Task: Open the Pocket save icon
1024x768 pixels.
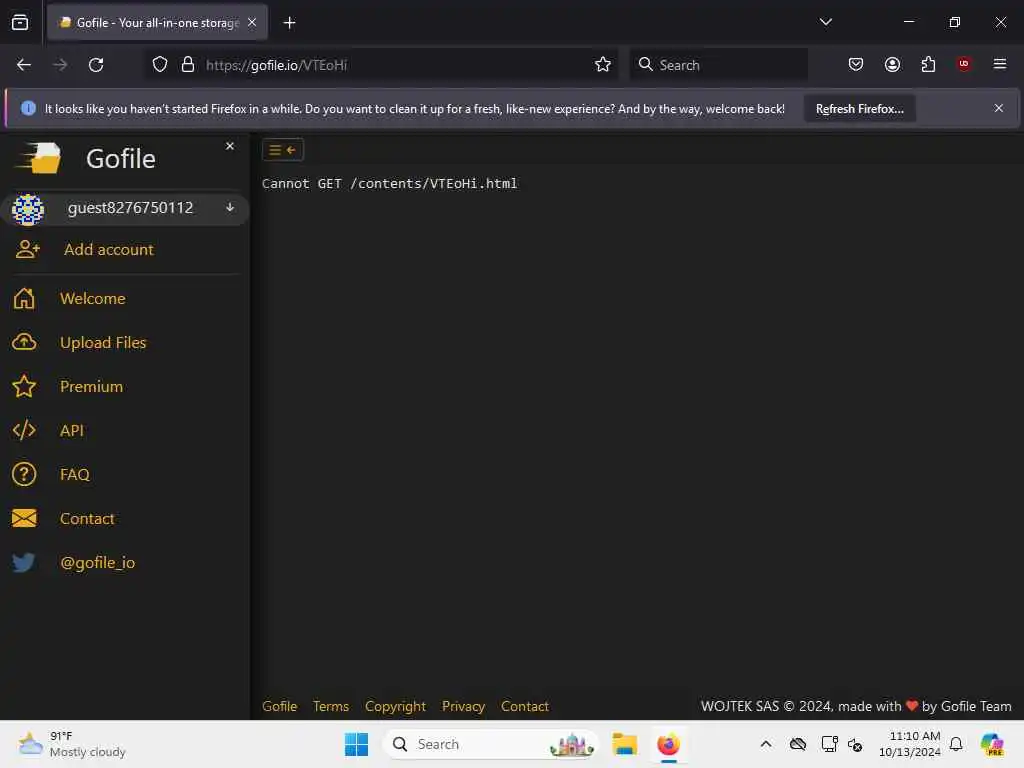Action: pyautogui.click(x=856, y=65)
